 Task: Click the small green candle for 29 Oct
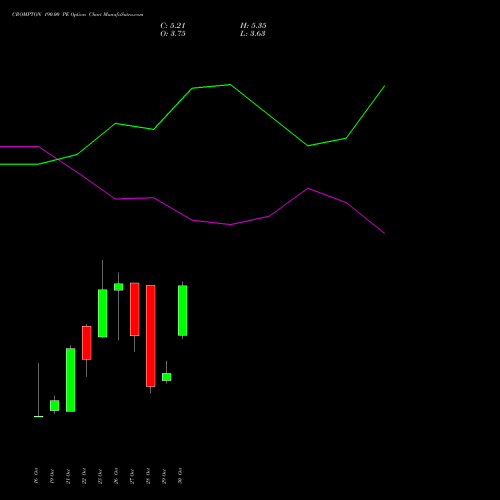167,377
